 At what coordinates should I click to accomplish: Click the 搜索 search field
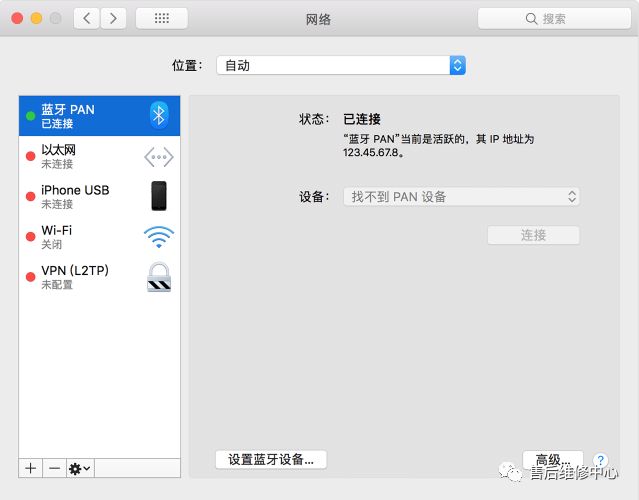coord(554,18)
